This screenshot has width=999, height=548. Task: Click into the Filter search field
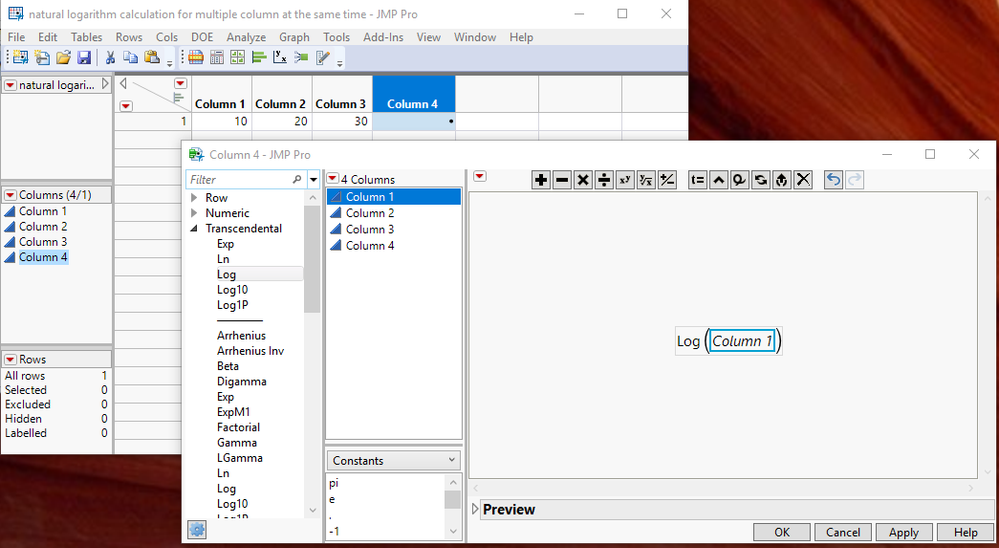(x=239, y=180)
